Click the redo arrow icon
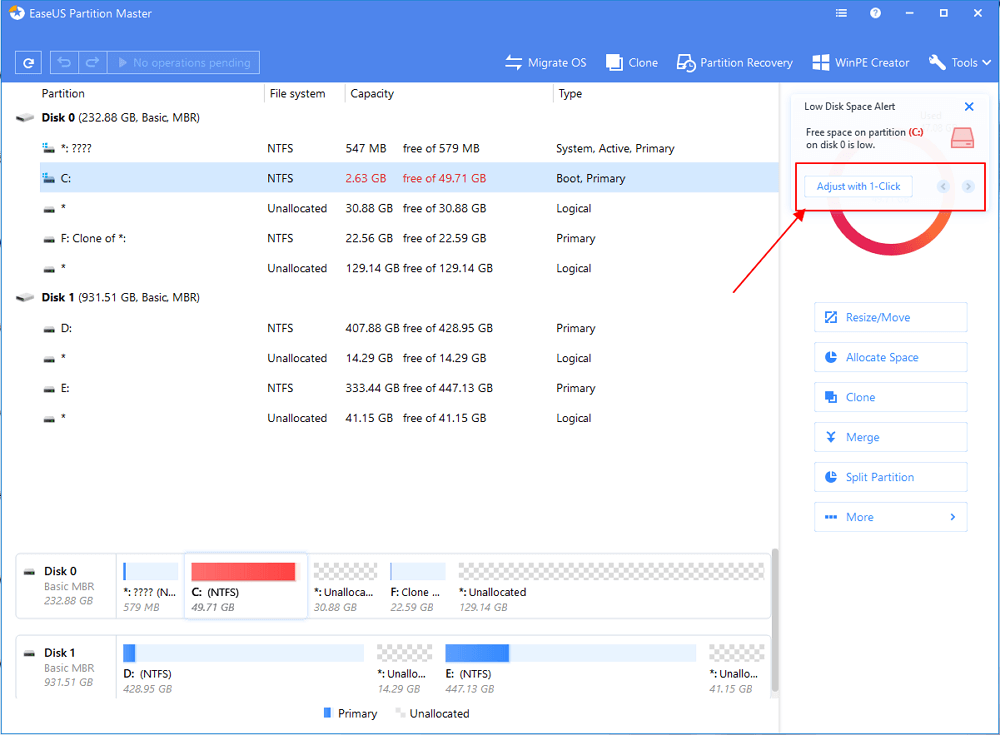 click(x=92, y=62)
